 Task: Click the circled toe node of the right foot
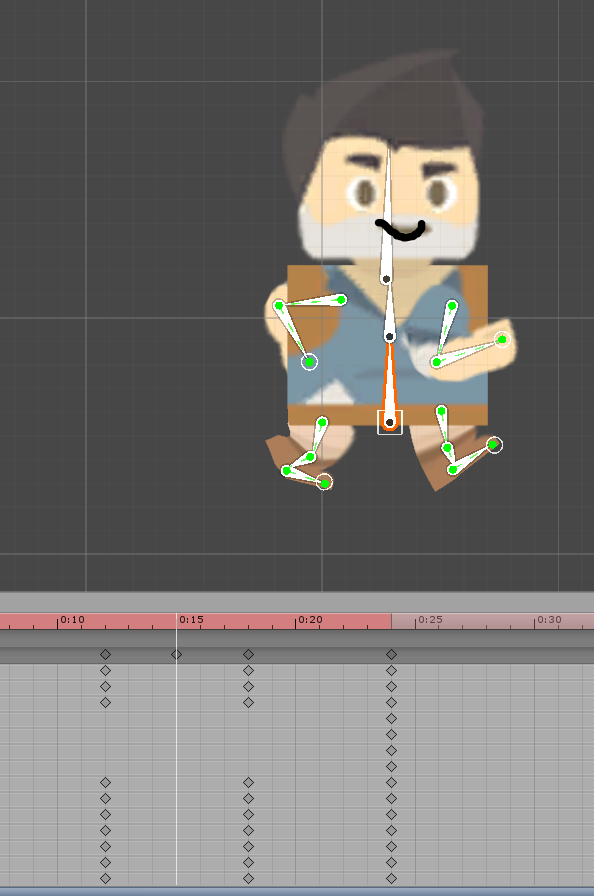point(494,445)
